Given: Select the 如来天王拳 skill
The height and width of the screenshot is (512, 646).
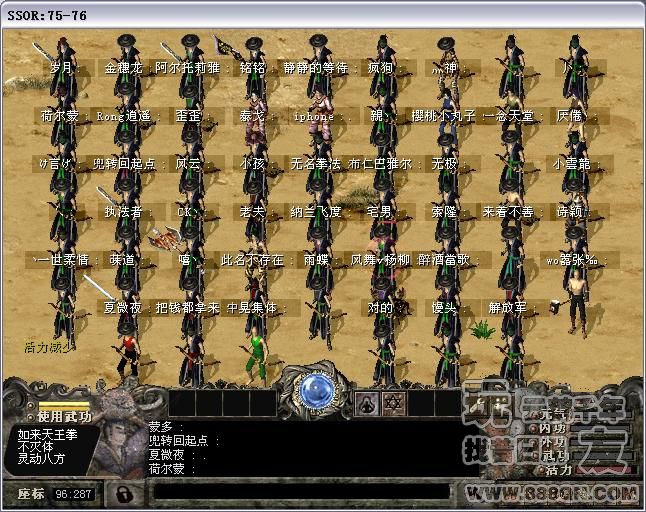Looking at the screenshot, I should coord(47,435).
